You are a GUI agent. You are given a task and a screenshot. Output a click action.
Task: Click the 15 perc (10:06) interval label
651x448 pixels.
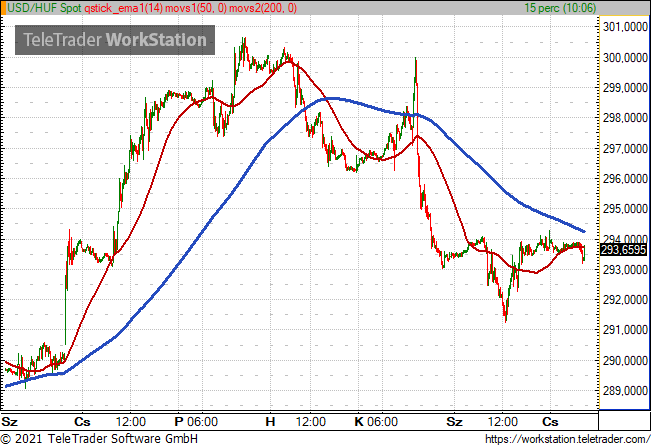(560, 8)
